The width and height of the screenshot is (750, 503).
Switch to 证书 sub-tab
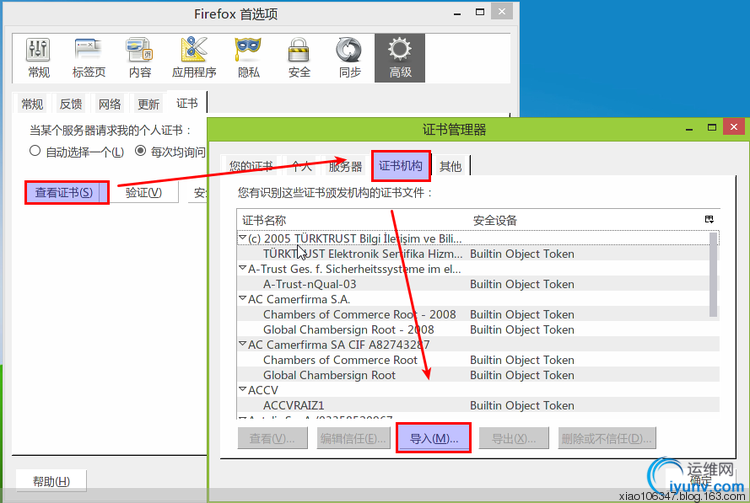tap(187, 103)
